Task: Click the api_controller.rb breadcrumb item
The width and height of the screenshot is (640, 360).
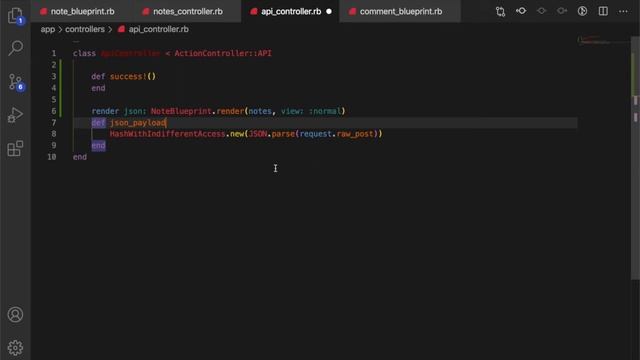Action: (158, 29)
